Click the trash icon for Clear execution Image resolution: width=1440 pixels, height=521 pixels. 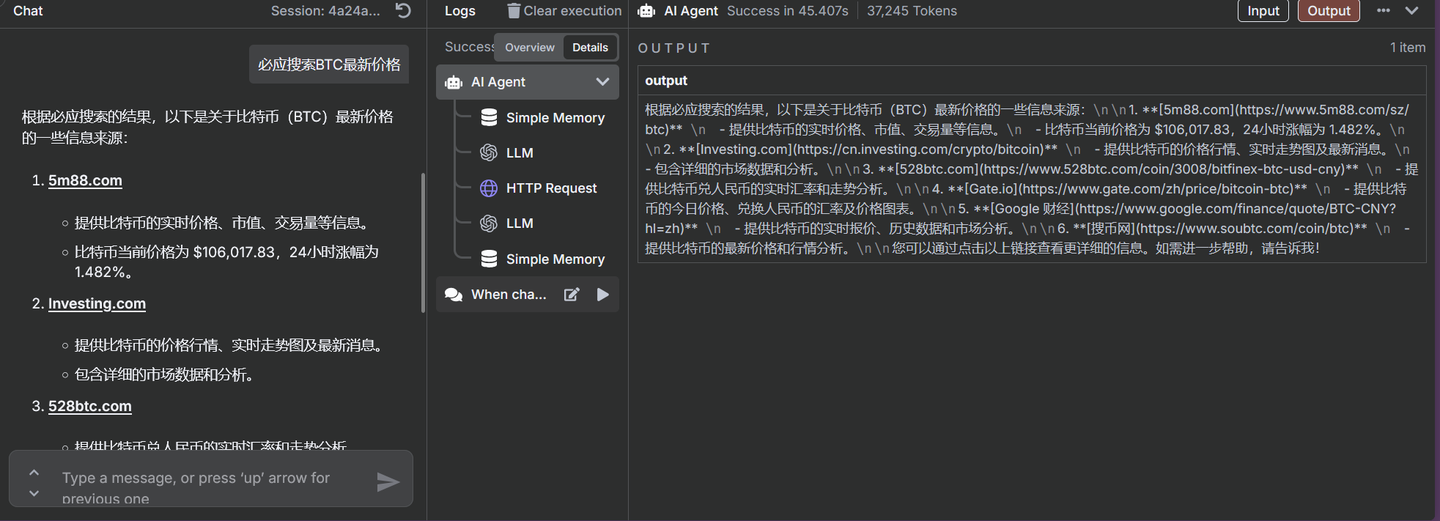click(514, 11)
